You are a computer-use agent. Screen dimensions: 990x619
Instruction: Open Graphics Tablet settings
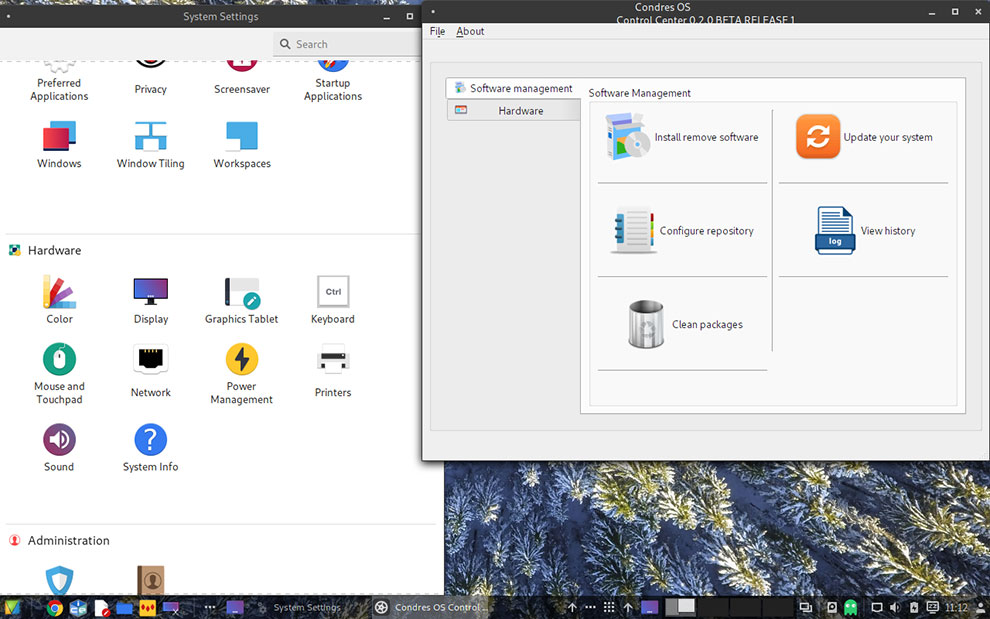tap(242, 300)
